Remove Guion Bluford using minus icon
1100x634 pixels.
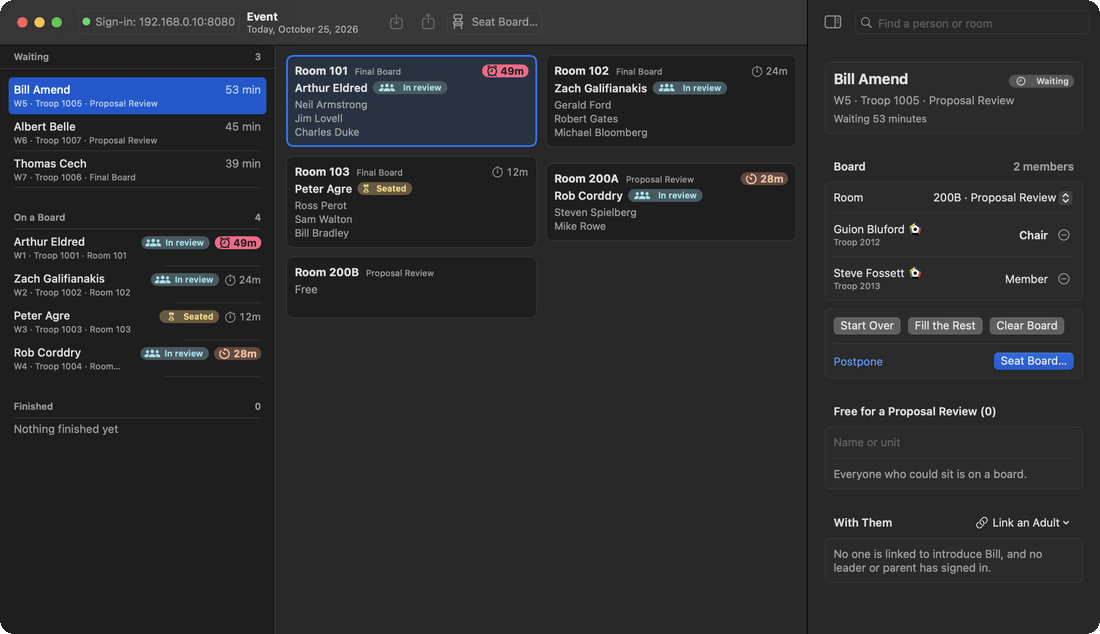pyautogui.click(x=1064, y=235)
